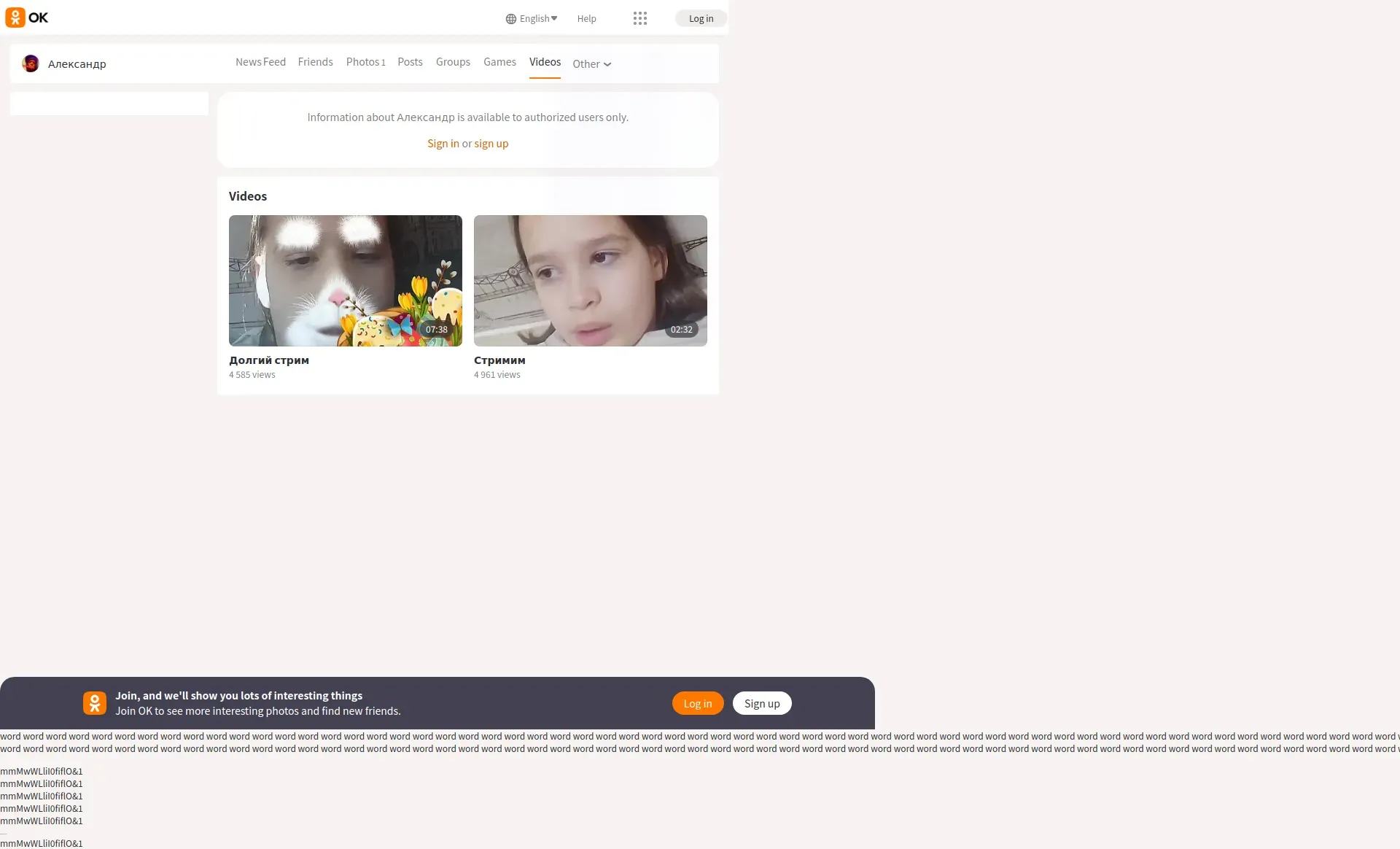Play the Стримим video thumbnail
Screen dimensions: 1400x849
point(590,280)
